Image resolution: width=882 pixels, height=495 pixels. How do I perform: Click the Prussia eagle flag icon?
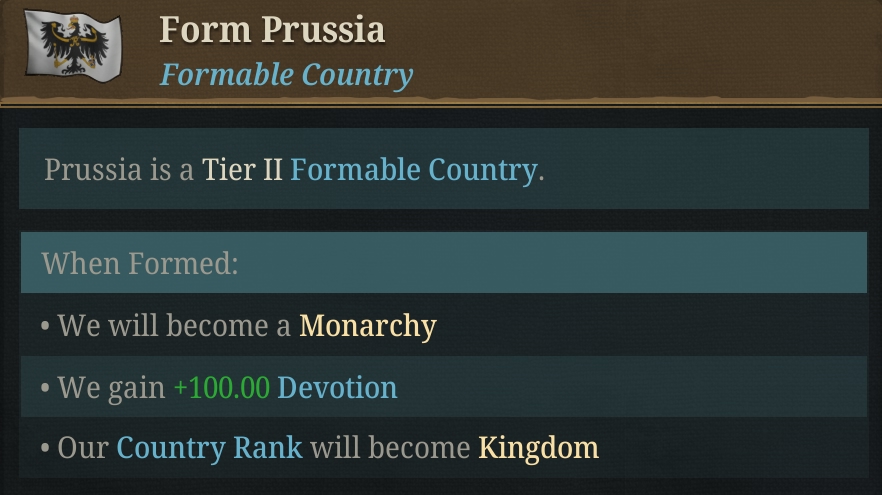coord(73,46)
